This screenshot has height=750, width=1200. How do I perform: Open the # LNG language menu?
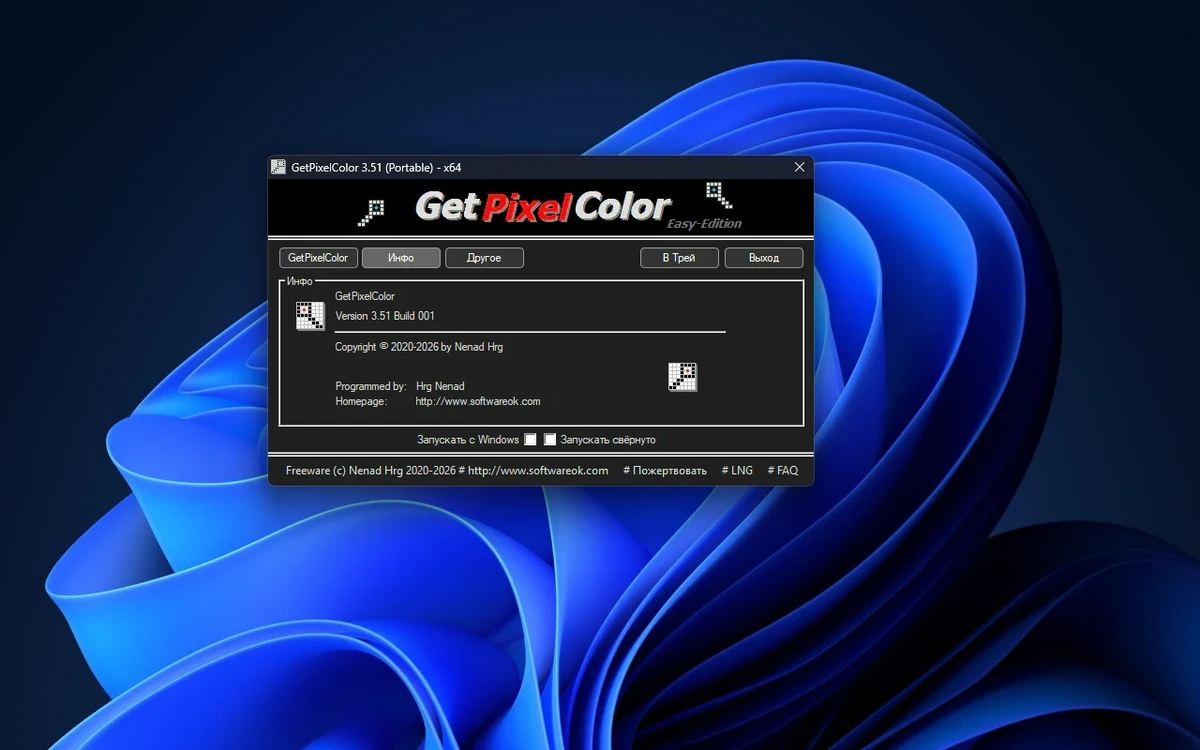coord(737,470)
